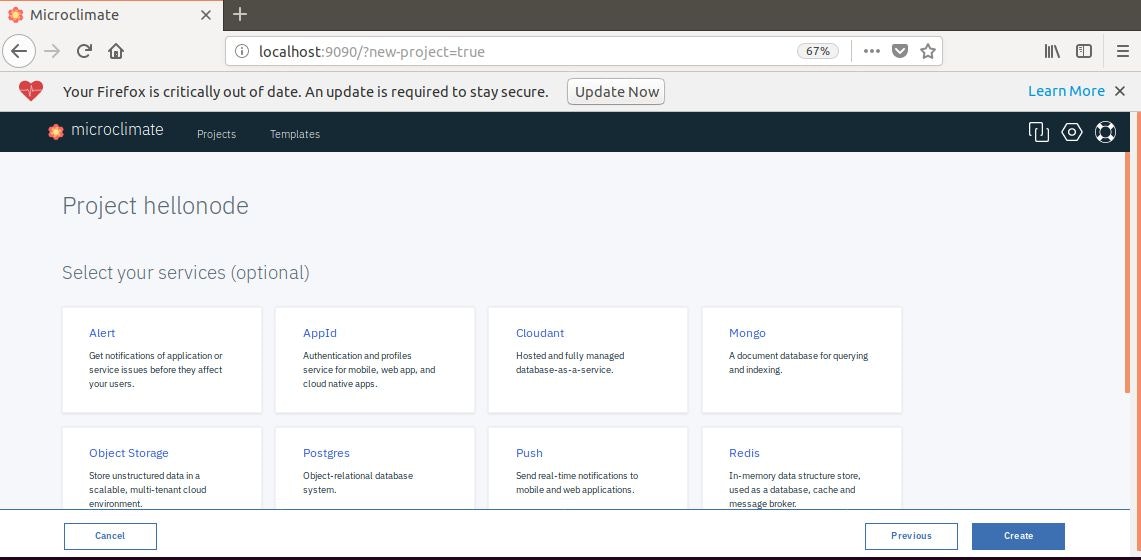Click the 67% zoom level indicator

818,52
